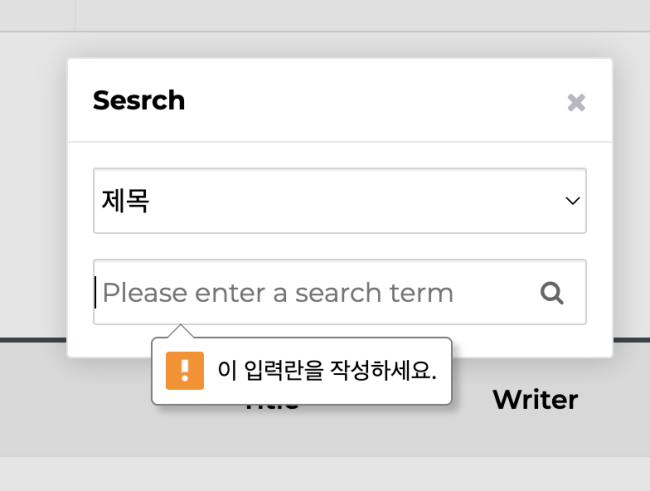
Task: Click the partially hidden Title column header
Action: [272, 407]
